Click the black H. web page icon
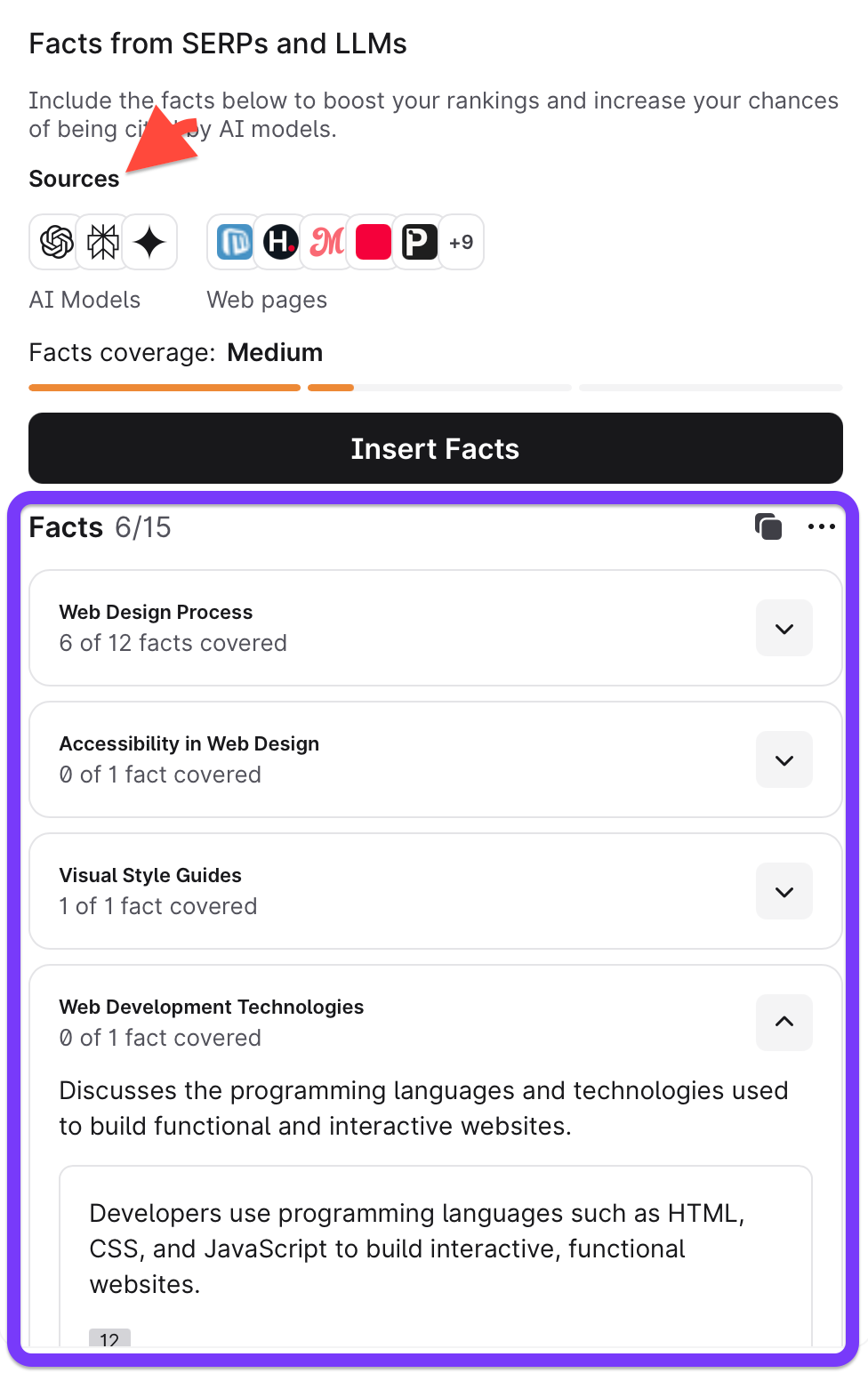 [x=280, y=242]
